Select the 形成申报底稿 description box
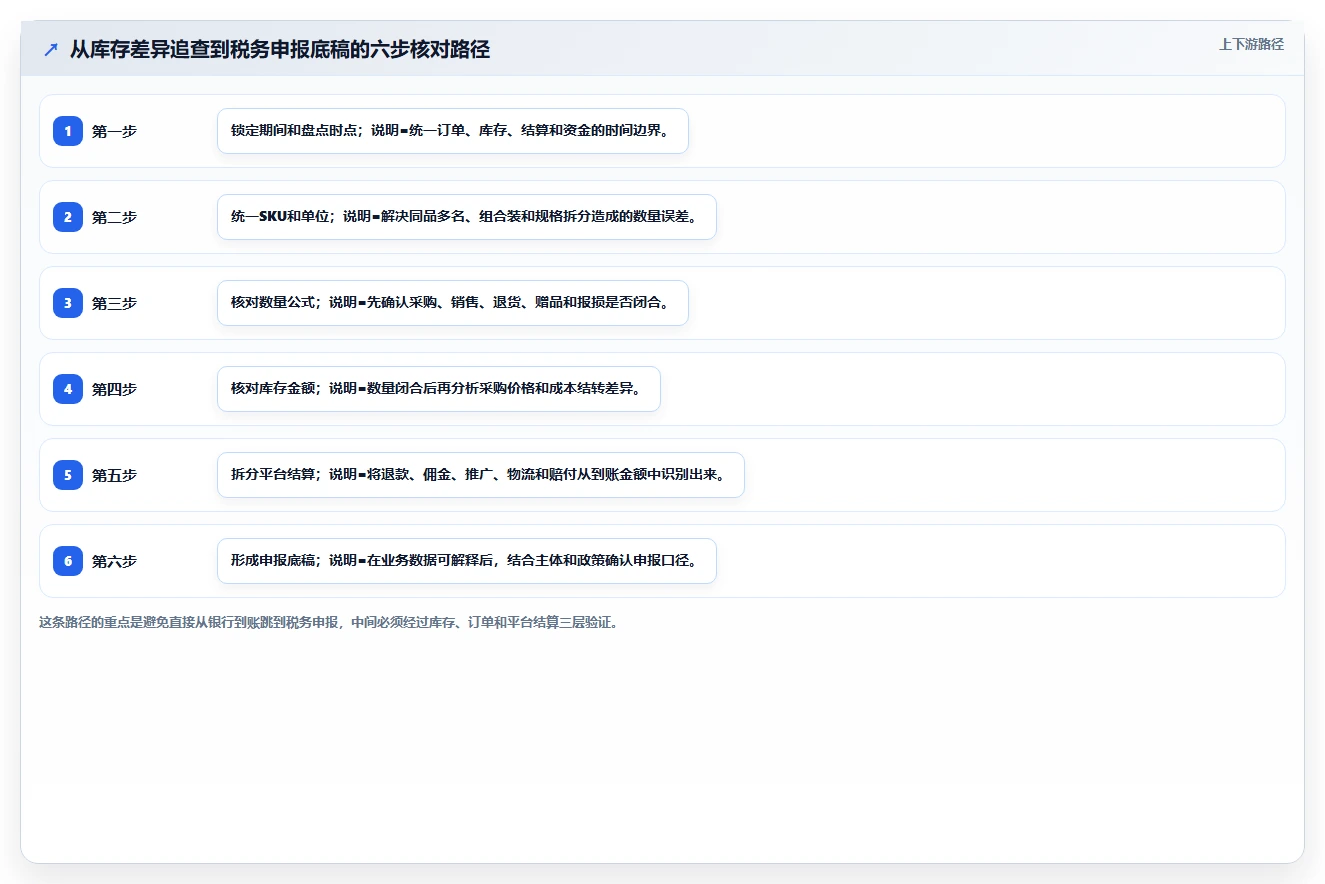 (x=467, y=561)
